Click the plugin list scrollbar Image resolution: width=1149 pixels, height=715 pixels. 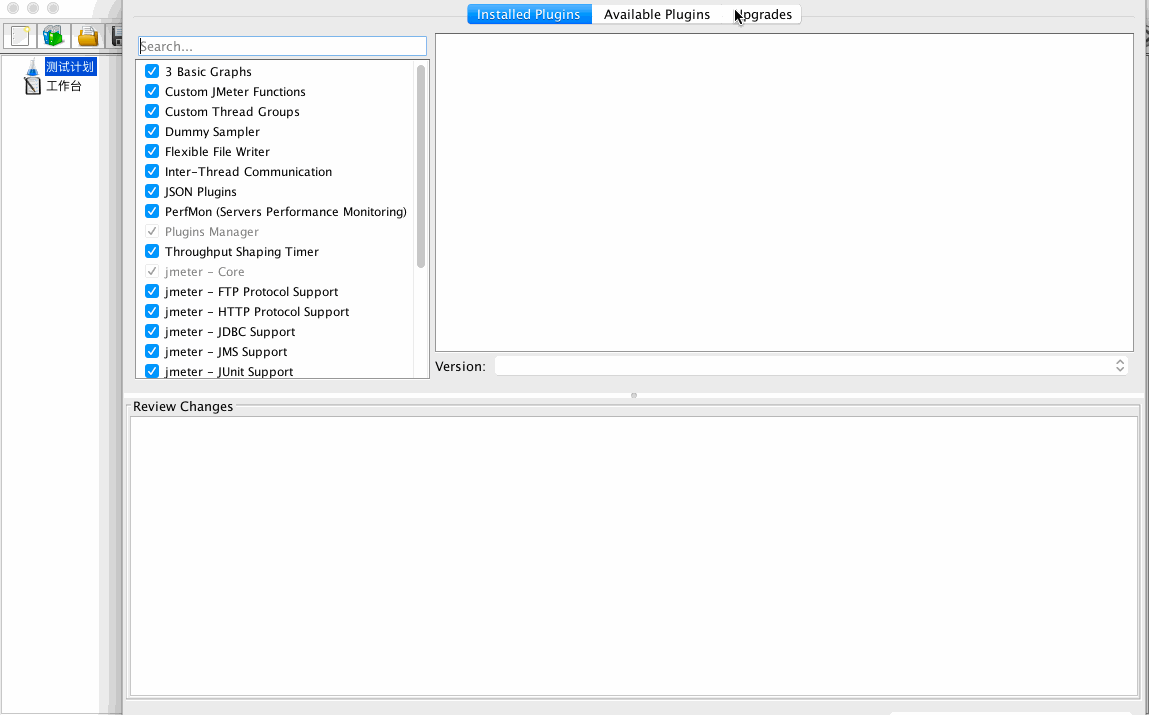[x=421, y=166]
